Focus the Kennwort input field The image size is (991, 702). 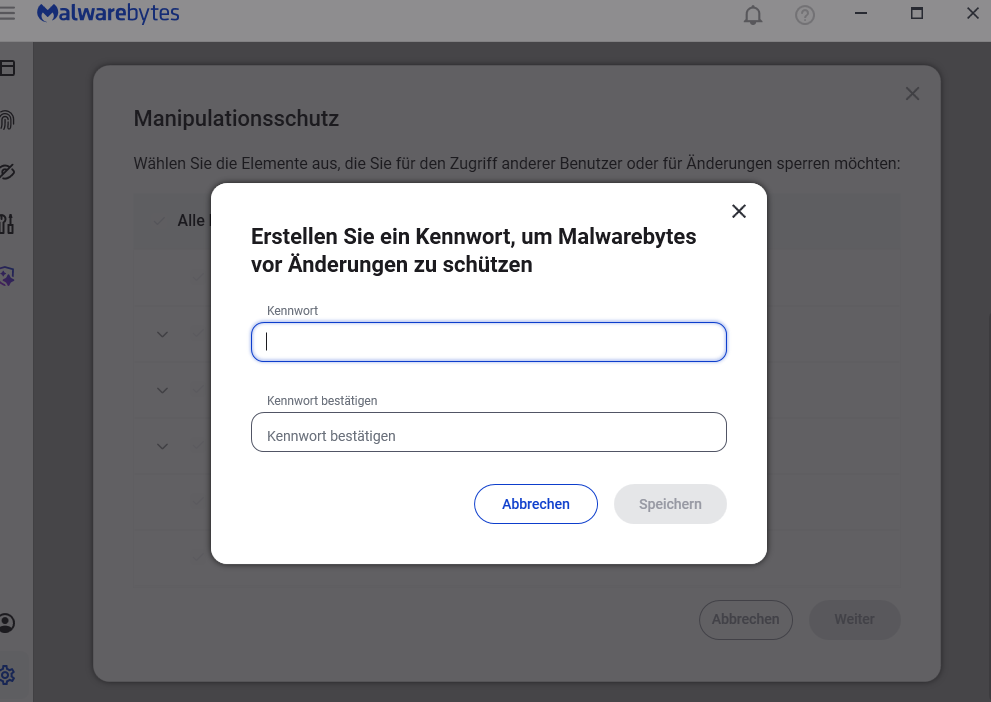click(489, 342)
